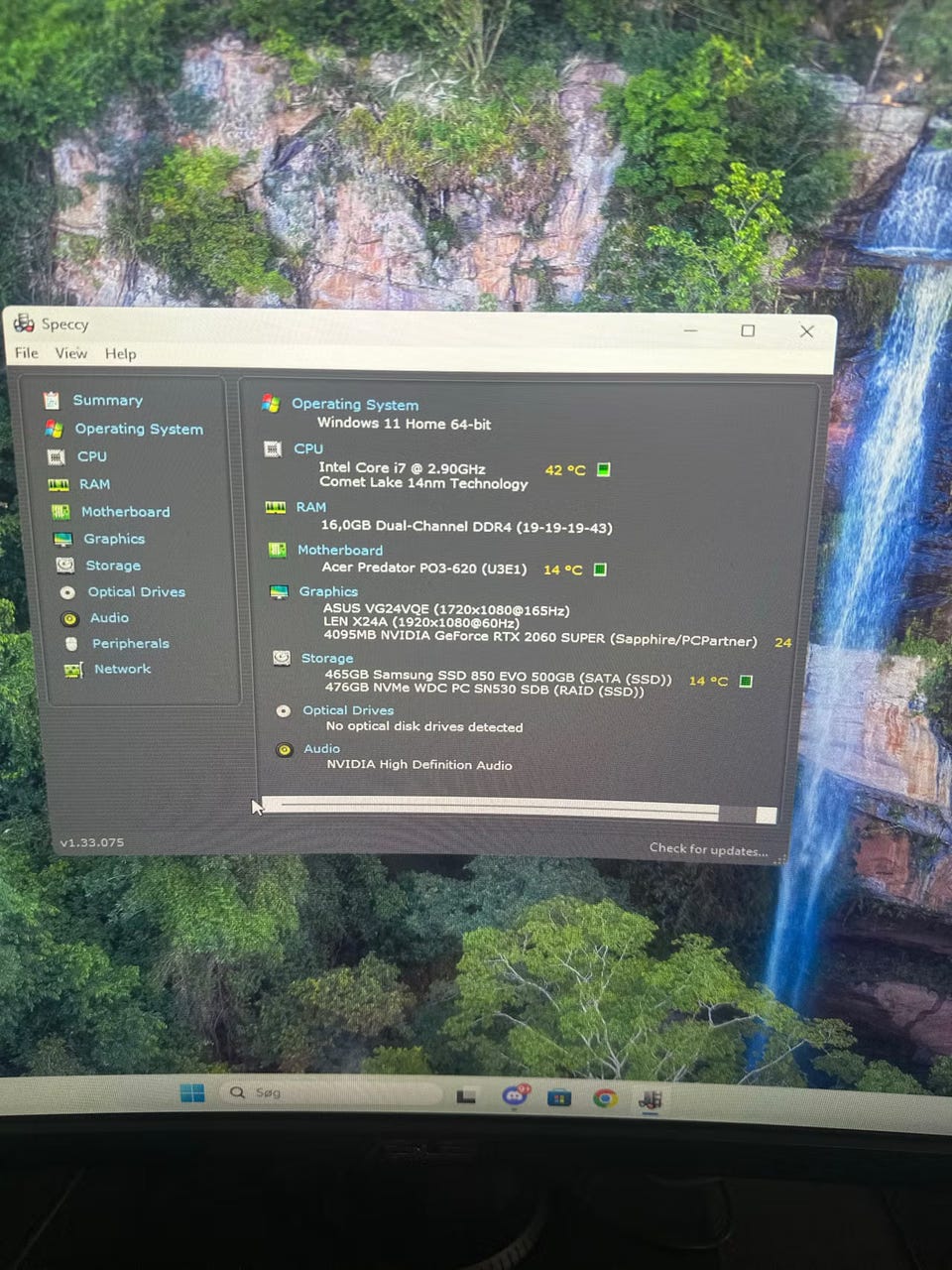Screen dimensions: 952x1270
Task: Click the Storage drive icon in summary pane
Action: [x=282, y=658]
